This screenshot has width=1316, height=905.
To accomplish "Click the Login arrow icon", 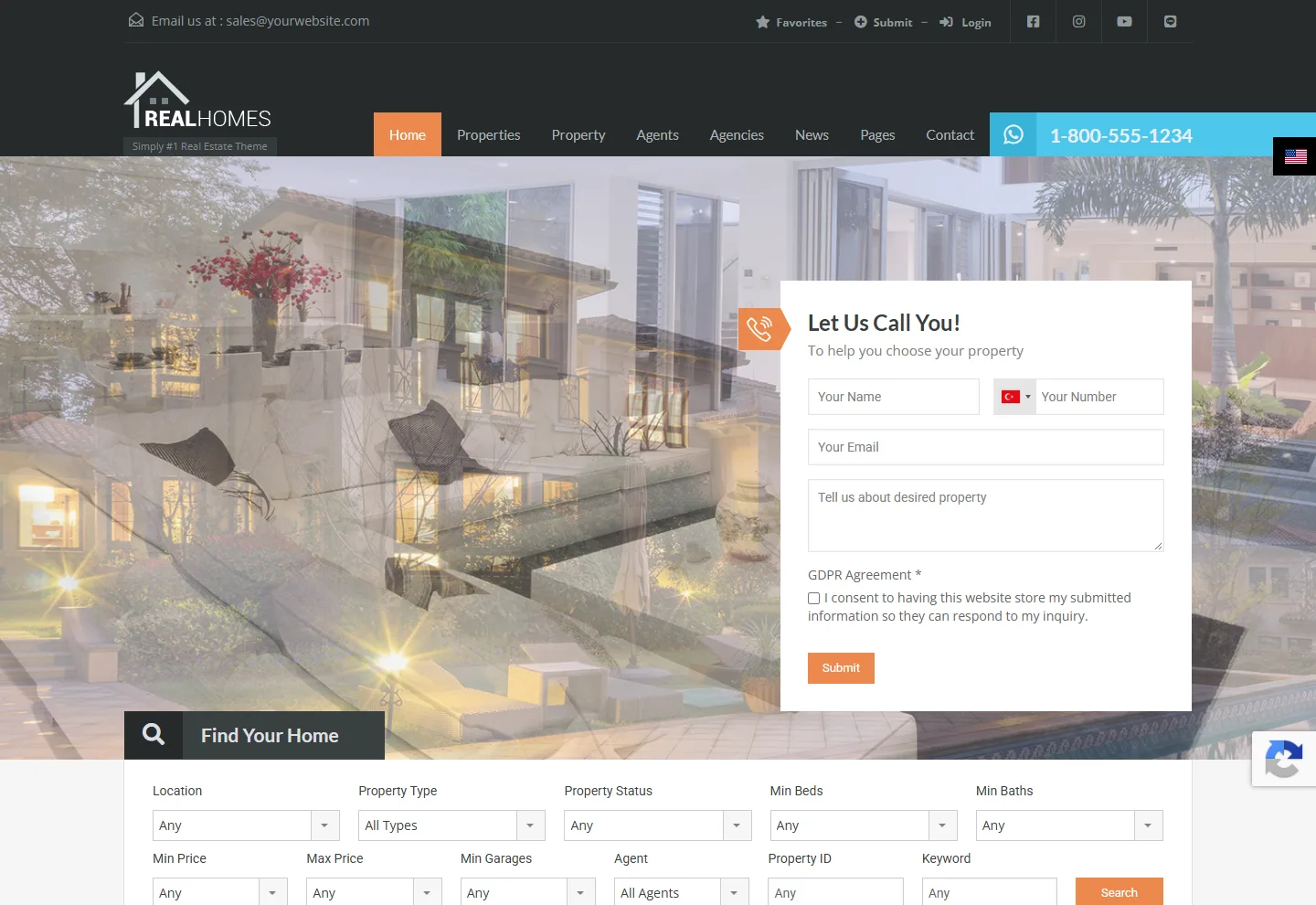I will [947, 22].
